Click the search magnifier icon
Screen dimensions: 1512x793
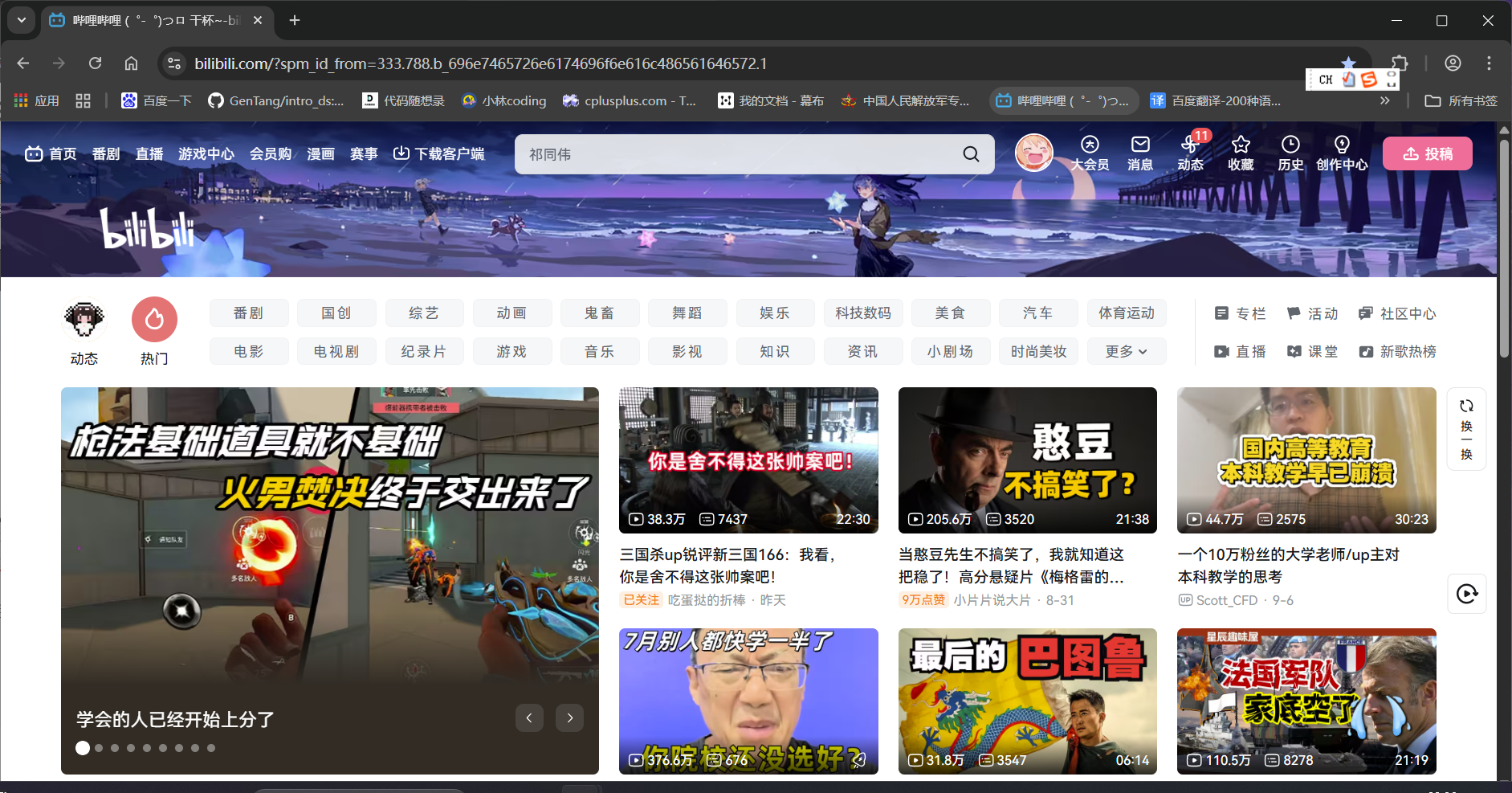tap(971, 153)
